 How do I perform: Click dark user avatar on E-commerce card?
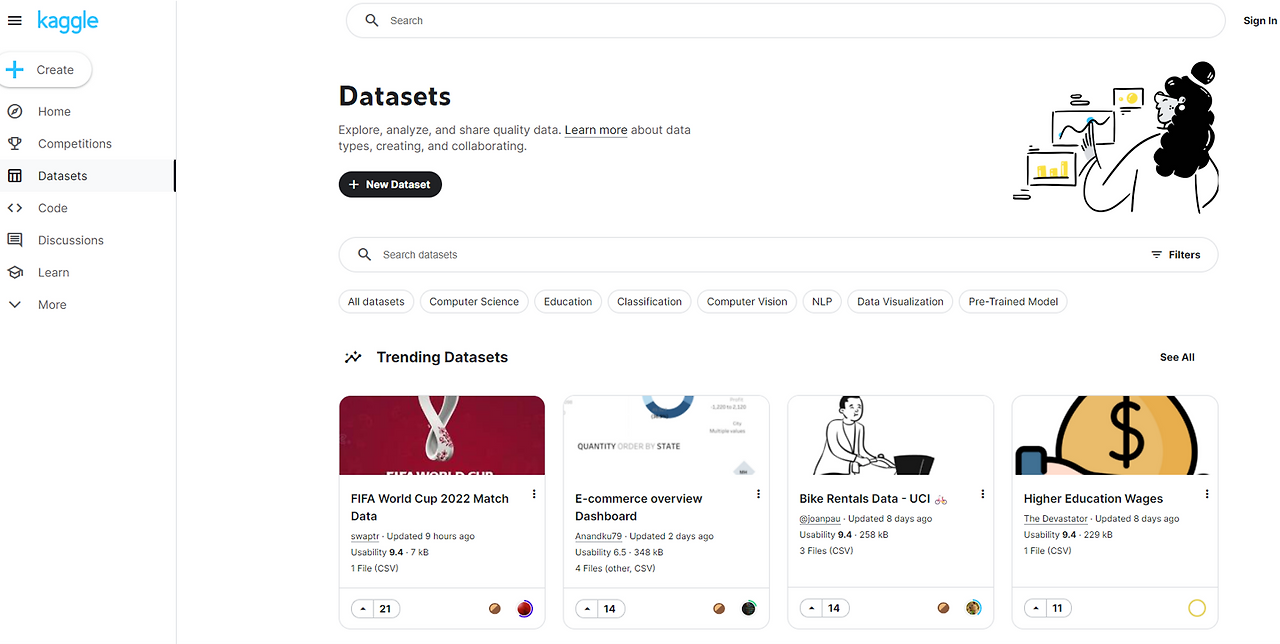(748, 608)
